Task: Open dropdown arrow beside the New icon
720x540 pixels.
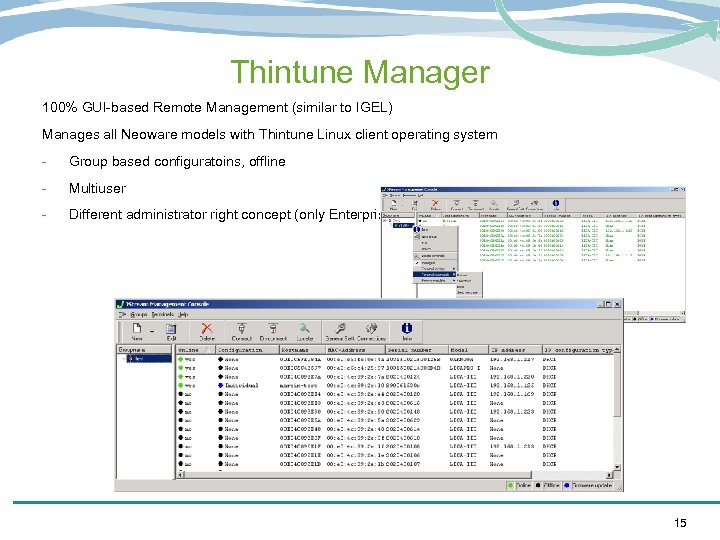Action: 152,330
